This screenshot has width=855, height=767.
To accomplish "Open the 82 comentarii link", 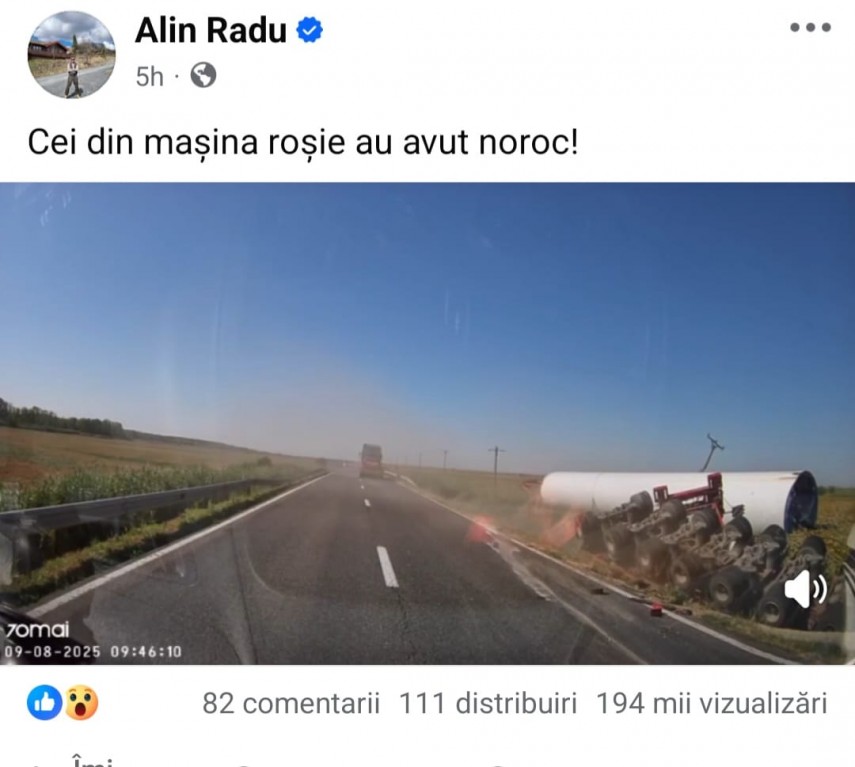I will tap(291, 703).
